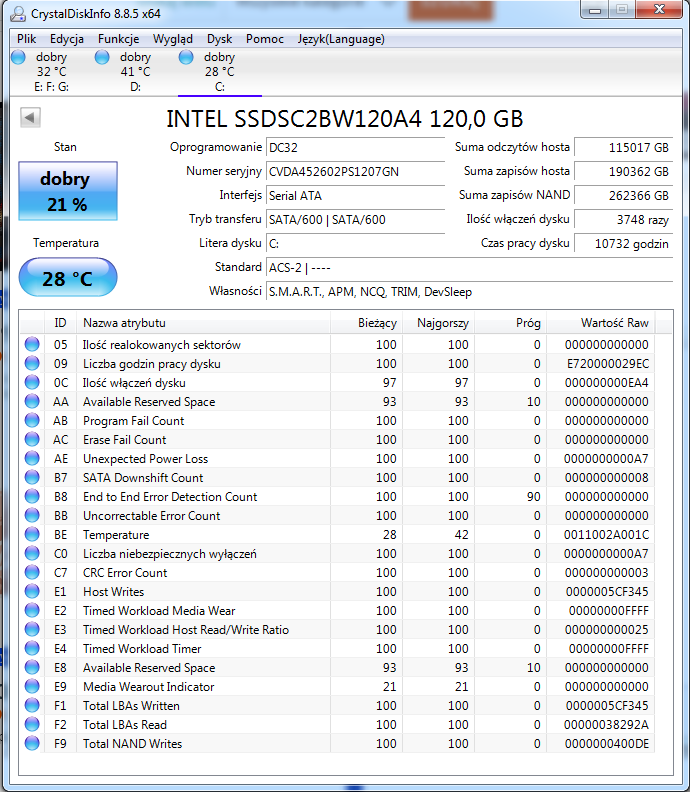
Task: Click the Próg column header
Action: (x=511, y=323)
